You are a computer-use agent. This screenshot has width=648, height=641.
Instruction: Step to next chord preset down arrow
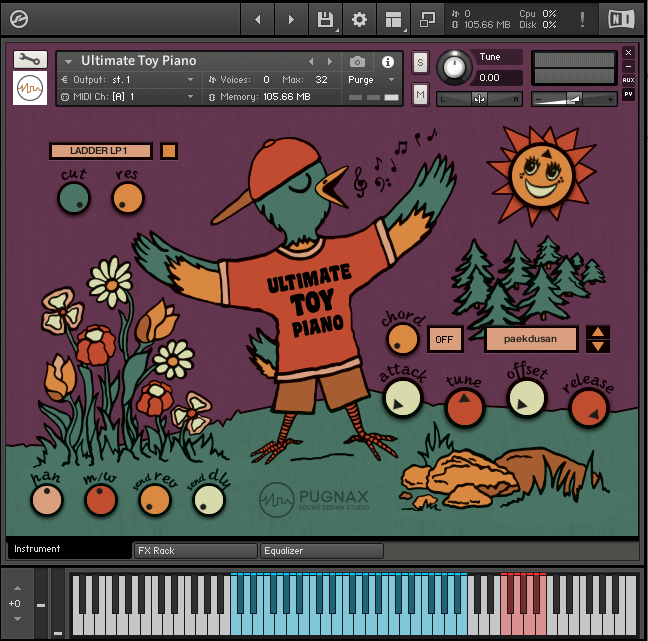[x=598, y=346]
